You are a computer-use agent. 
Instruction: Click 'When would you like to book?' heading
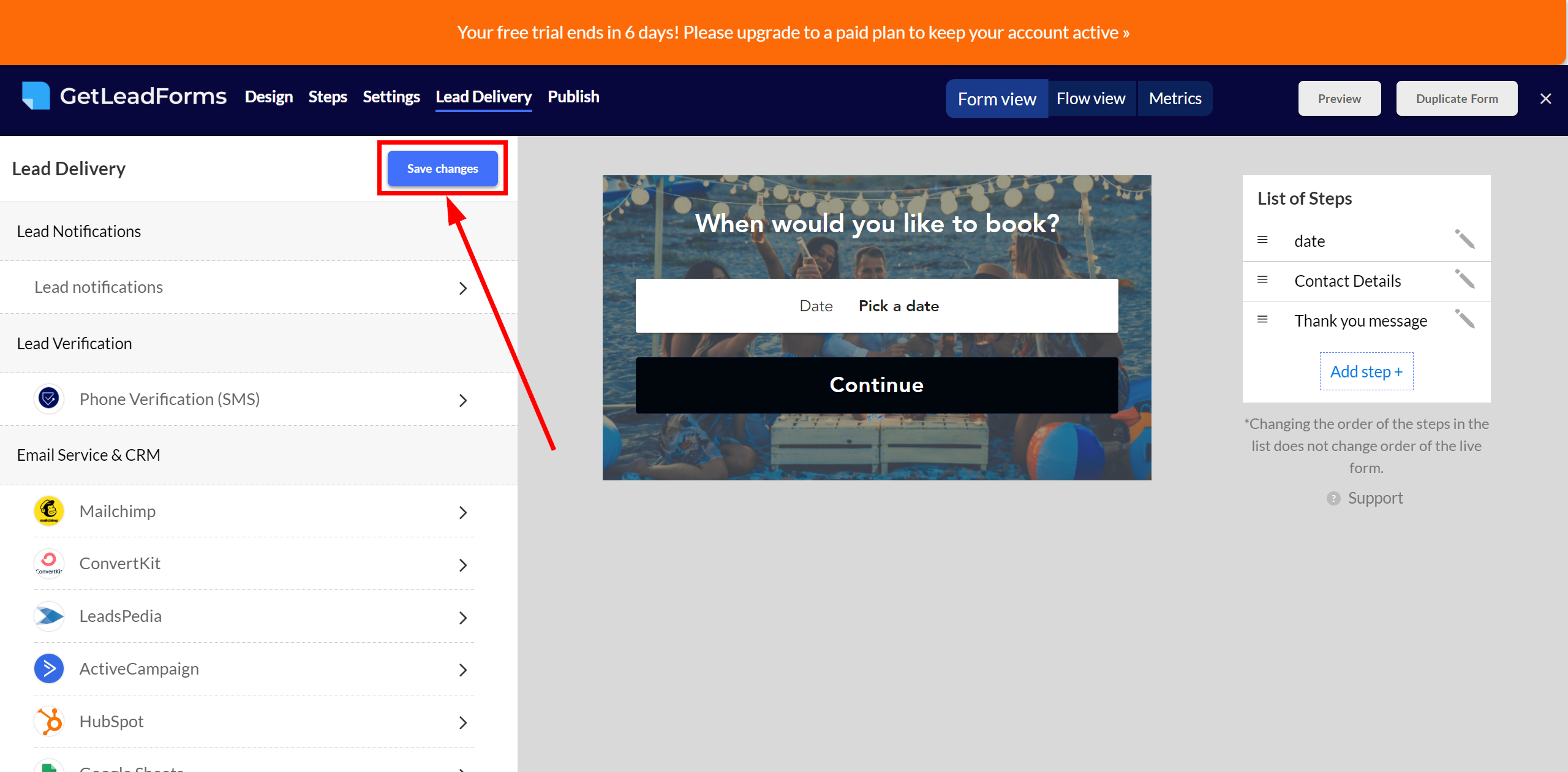tap(877, 224)
